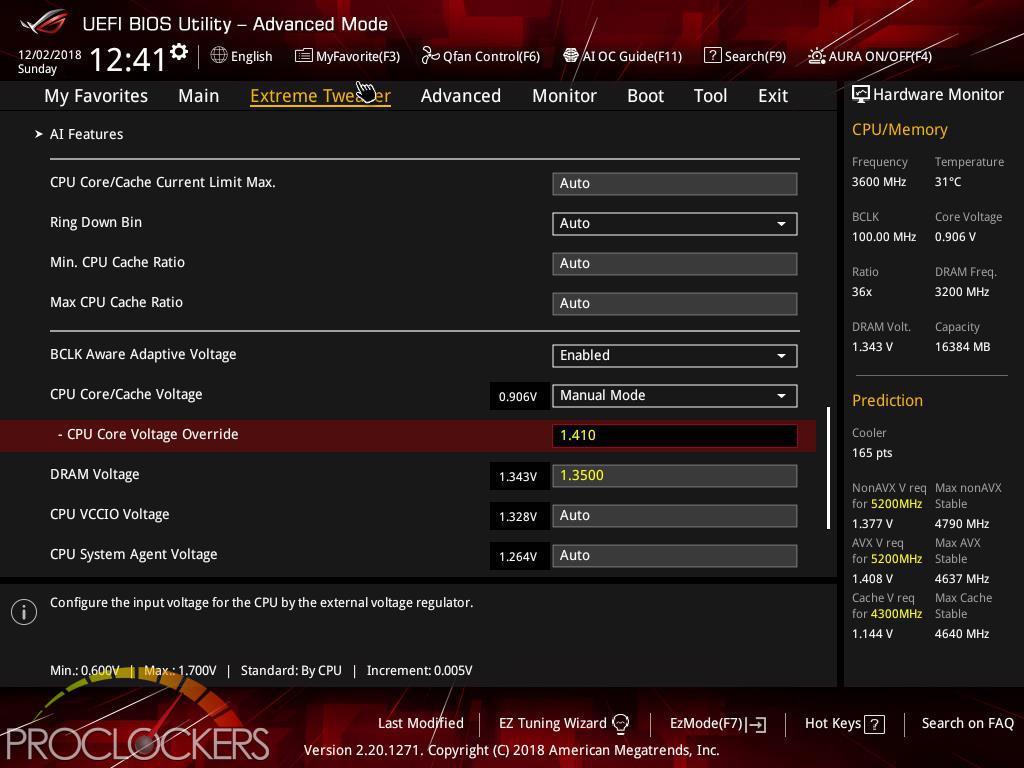The image size is (1024, 768).
Task: Open Hot Keys help icon
Action: [874, 724]
